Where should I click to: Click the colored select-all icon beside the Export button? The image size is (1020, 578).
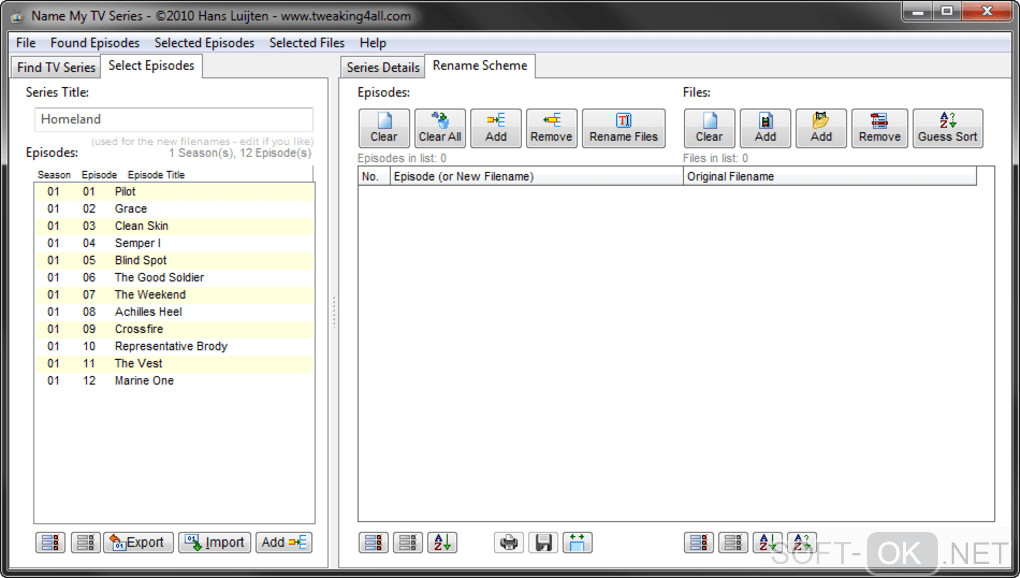tap(50, 542)
